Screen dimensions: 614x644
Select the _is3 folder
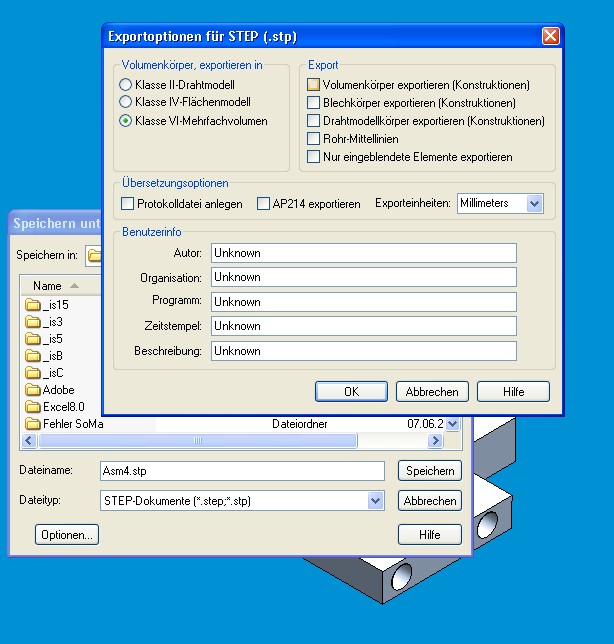[x=44, y=322]
